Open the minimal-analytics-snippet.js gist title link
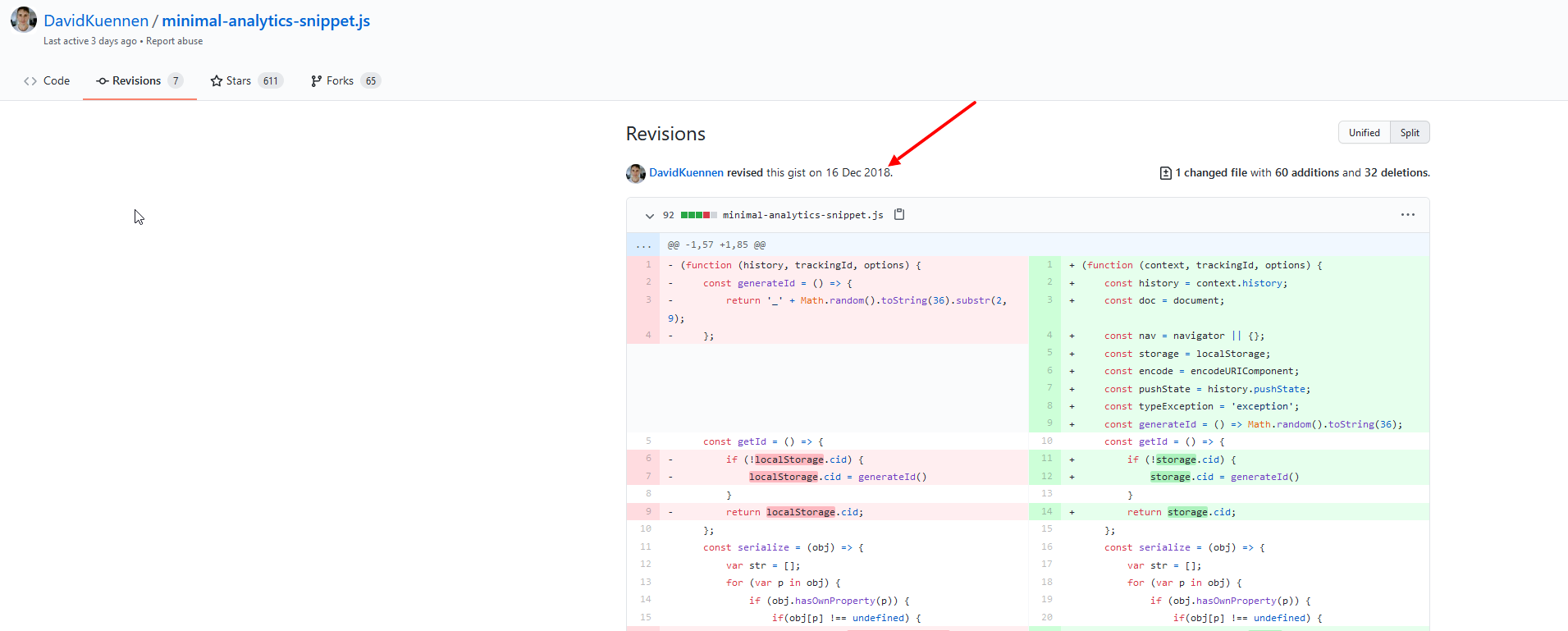1568x631 pixels. coord(266,21)
